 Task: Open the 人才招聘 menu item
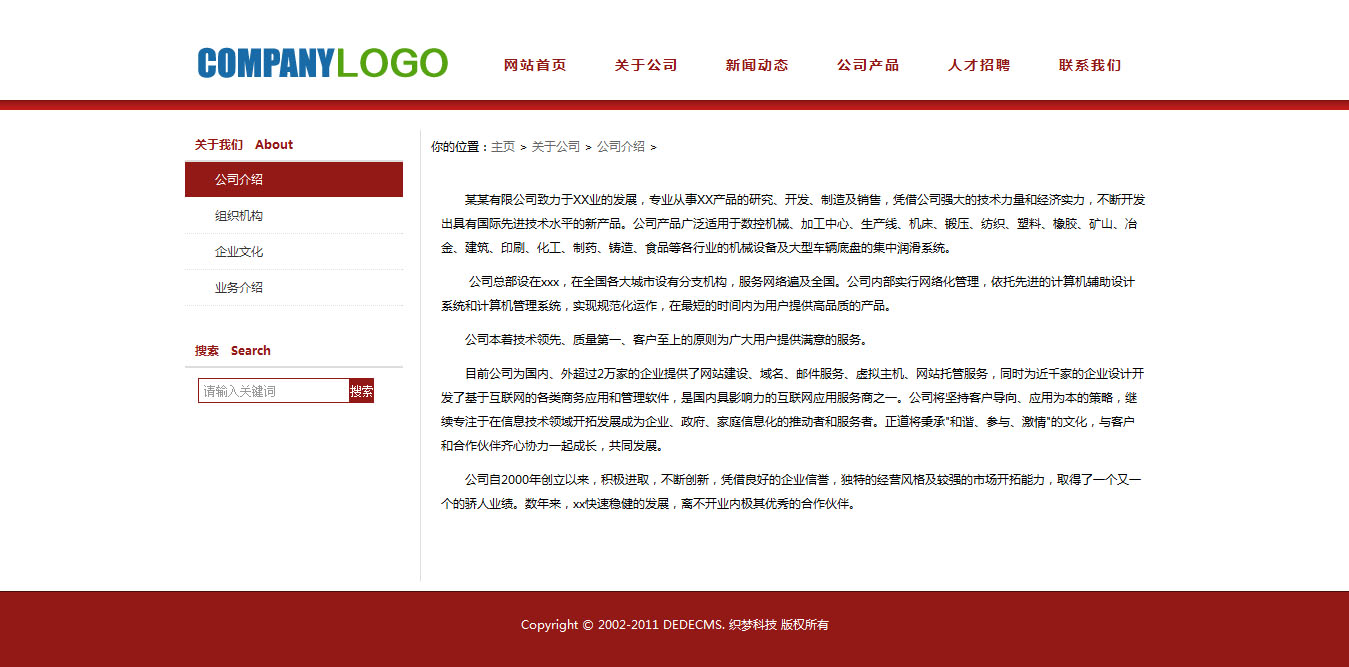pos(979,65)
